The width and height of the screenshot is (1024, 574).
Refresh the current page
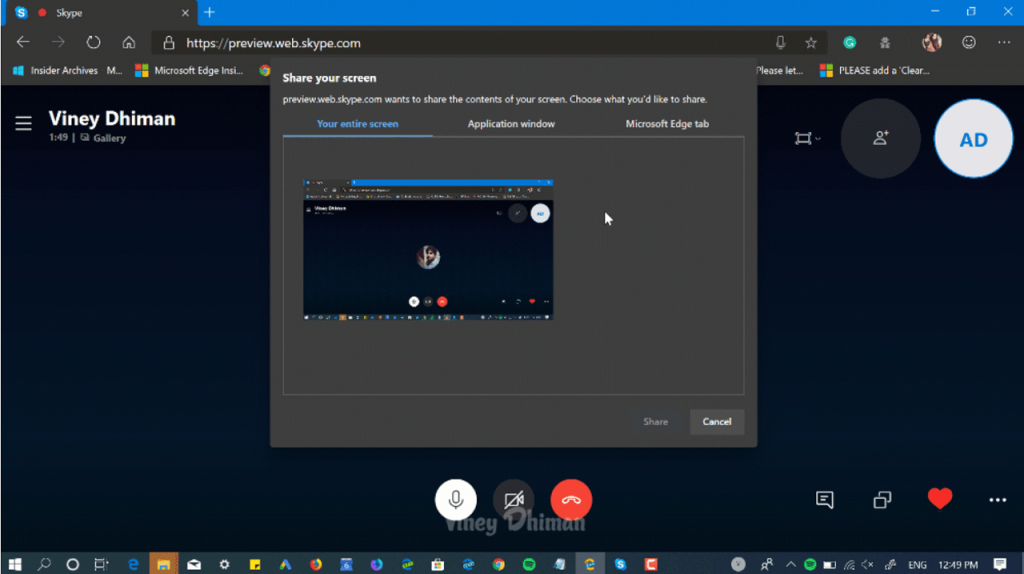[x=93, y=42]
